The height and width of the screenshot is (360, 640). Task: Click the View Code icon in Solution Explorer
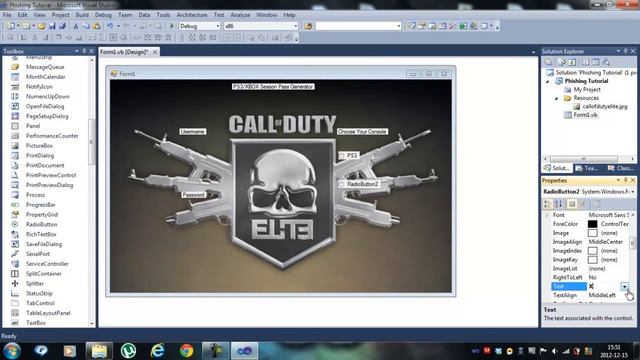pos(585,62)
